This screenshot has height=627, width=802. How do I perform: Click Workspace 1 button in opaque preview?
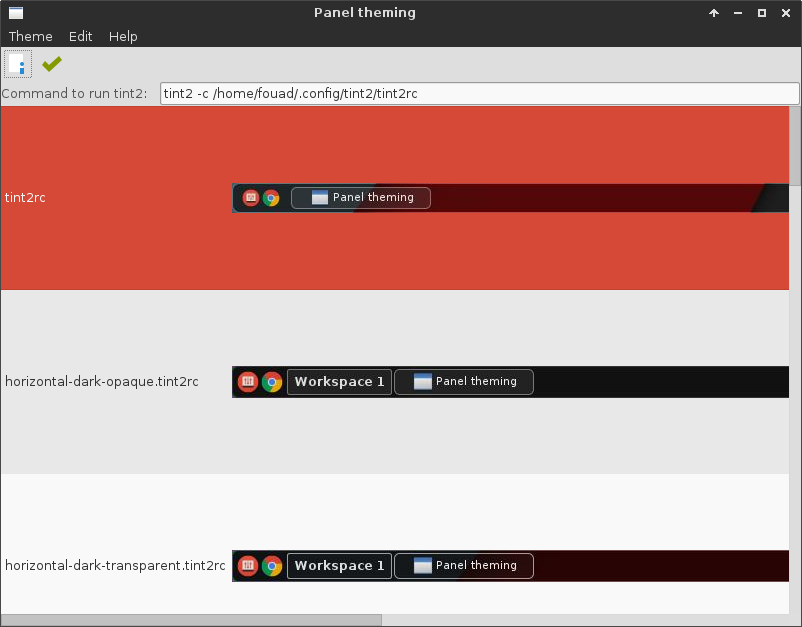click(339, 381)
